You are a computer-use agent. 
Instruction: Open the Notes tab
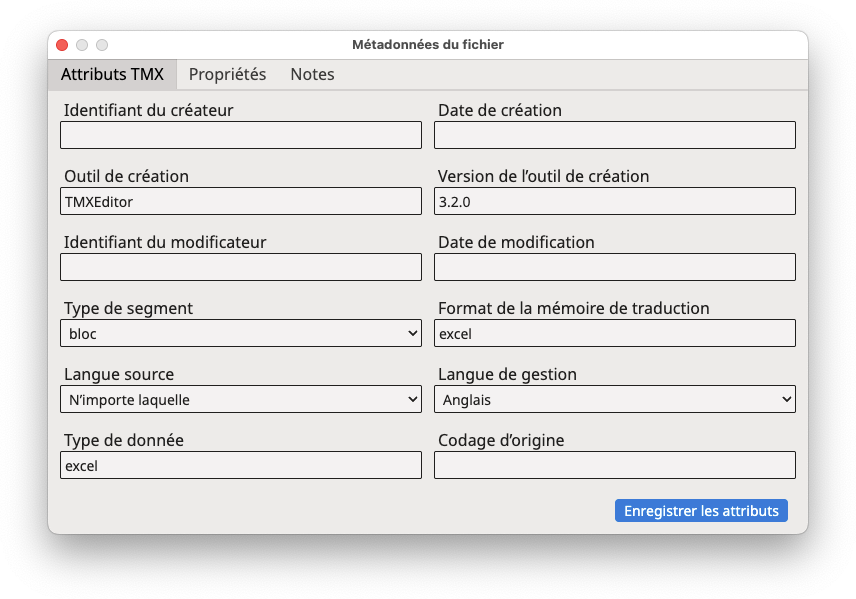(x=312, y=74)
